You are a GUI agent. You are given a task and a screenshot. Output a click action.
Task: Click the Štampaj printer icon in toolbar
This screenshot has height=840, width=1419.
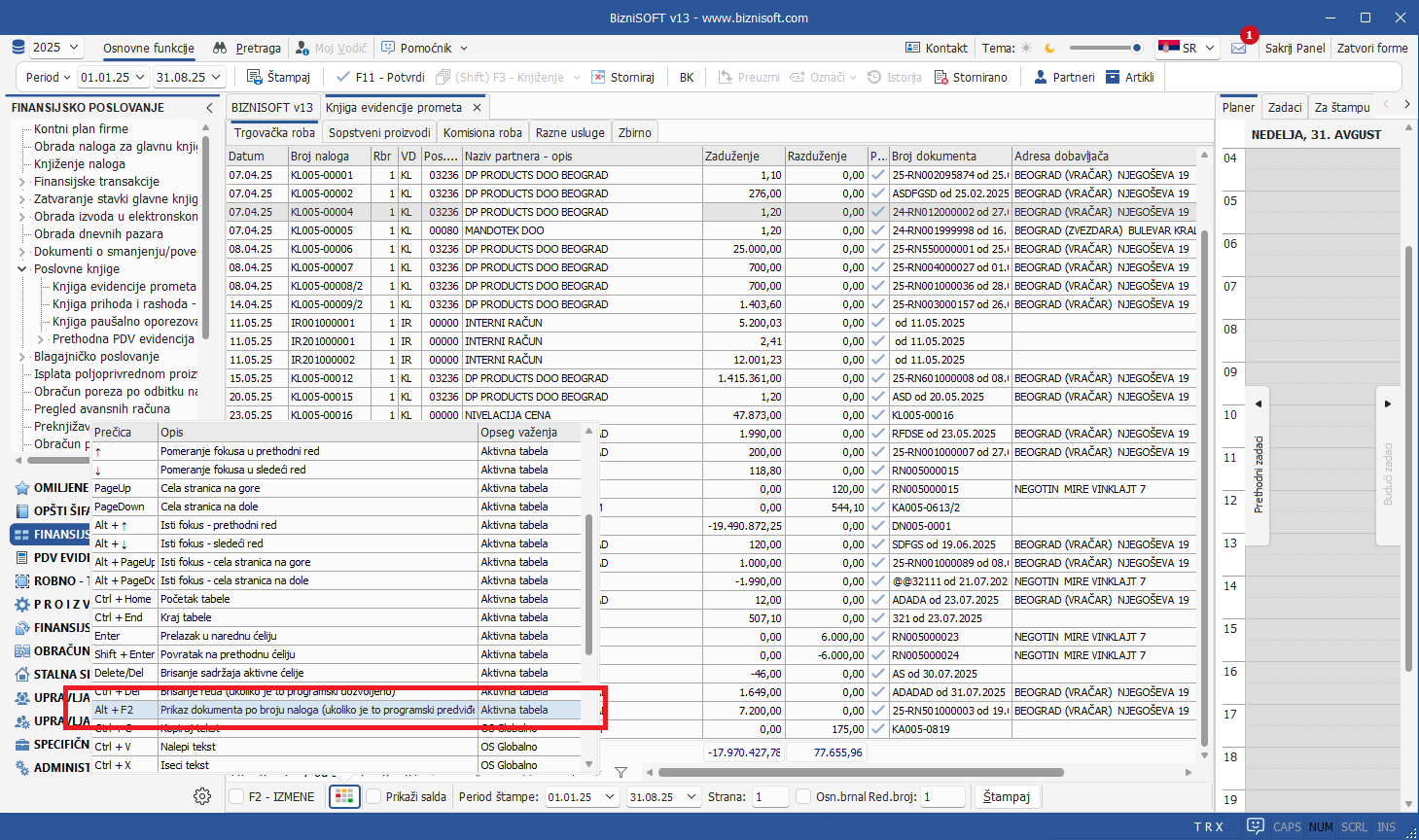tap(255, 77)
